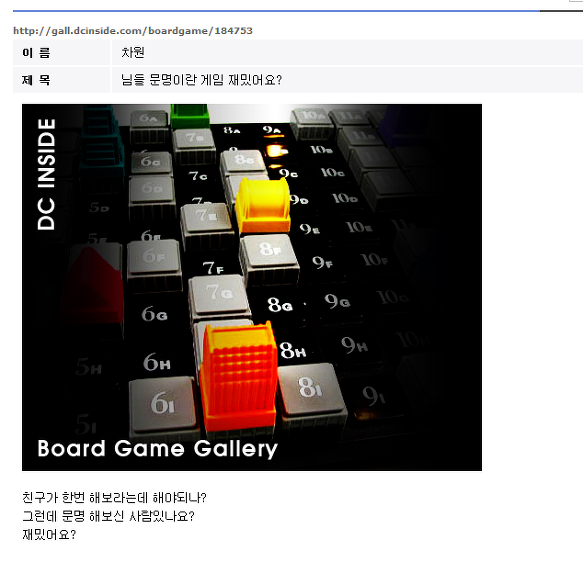
Task: Click the green game piece at top
Action: tap(190, 116)
